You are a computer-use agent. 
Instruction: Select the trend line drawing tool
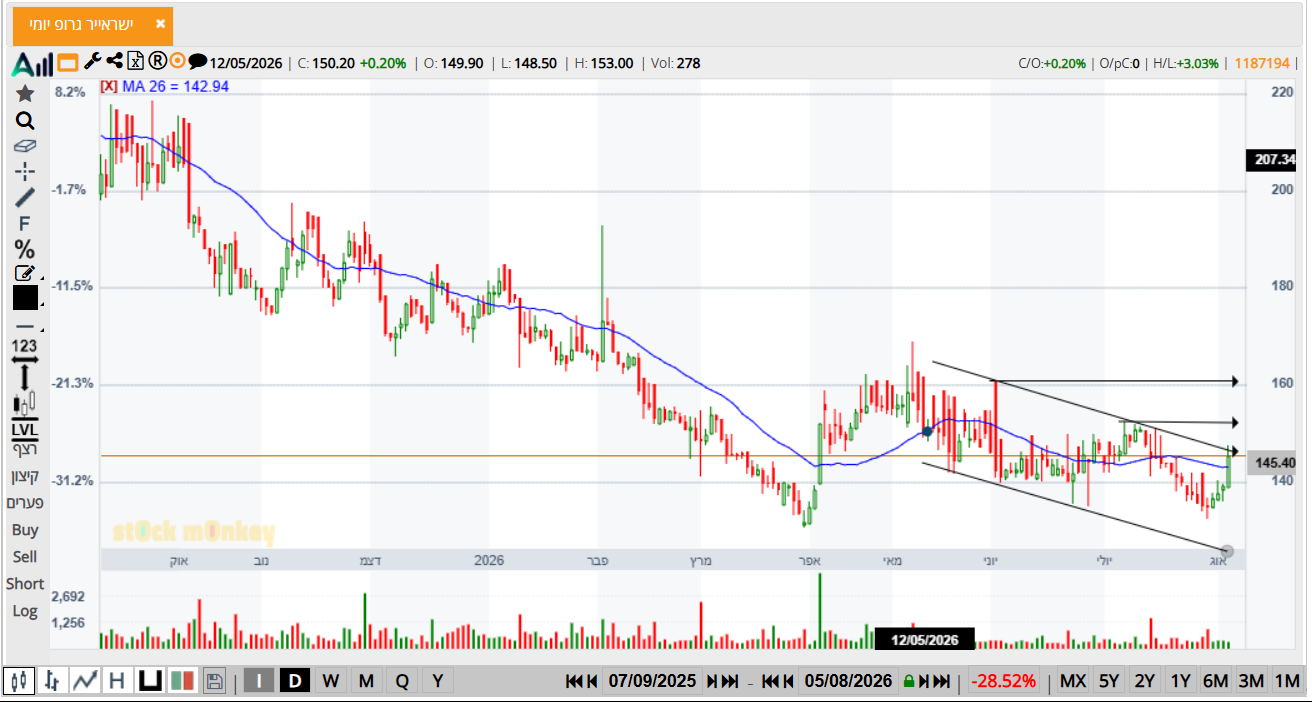pos(25,197)
